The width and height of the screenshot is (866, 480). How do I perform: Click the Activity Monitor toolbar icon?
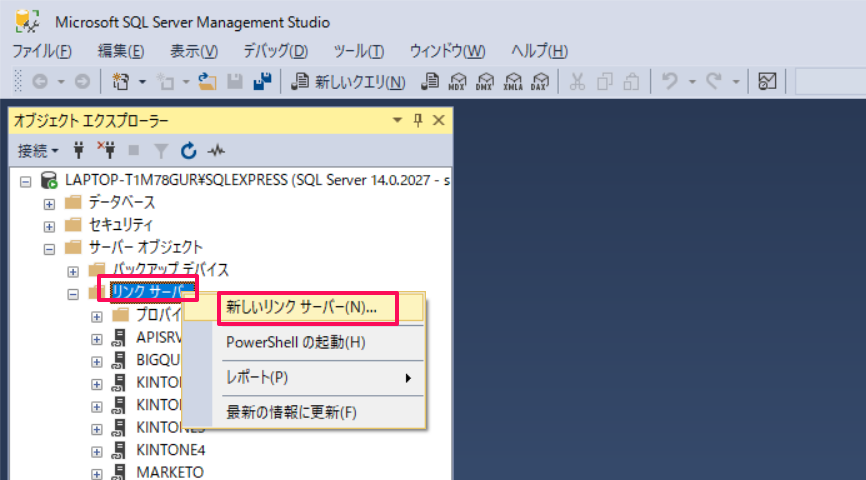tap(767, 82)
